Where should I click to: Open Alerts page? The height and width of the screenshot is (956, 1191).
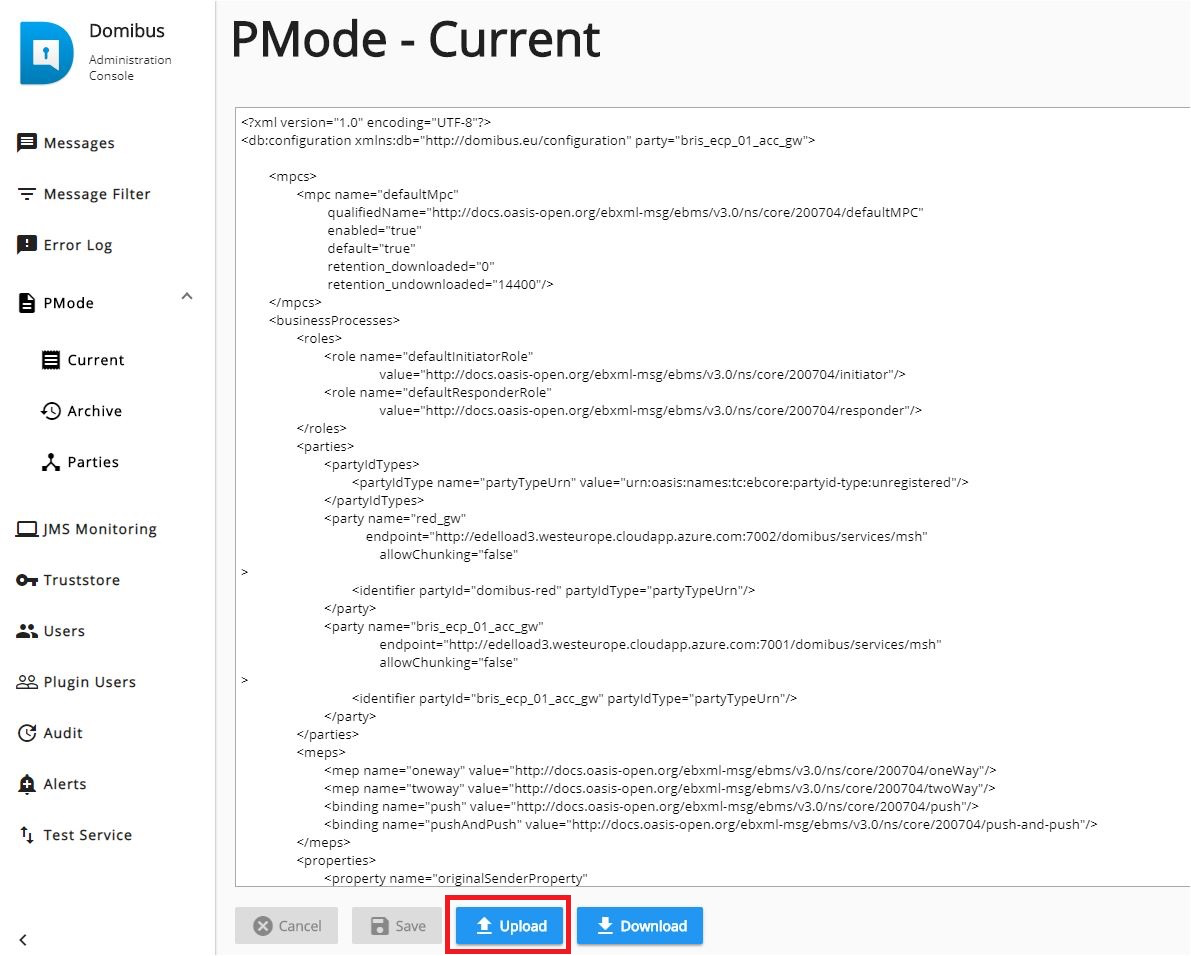(x=65, y=784)
